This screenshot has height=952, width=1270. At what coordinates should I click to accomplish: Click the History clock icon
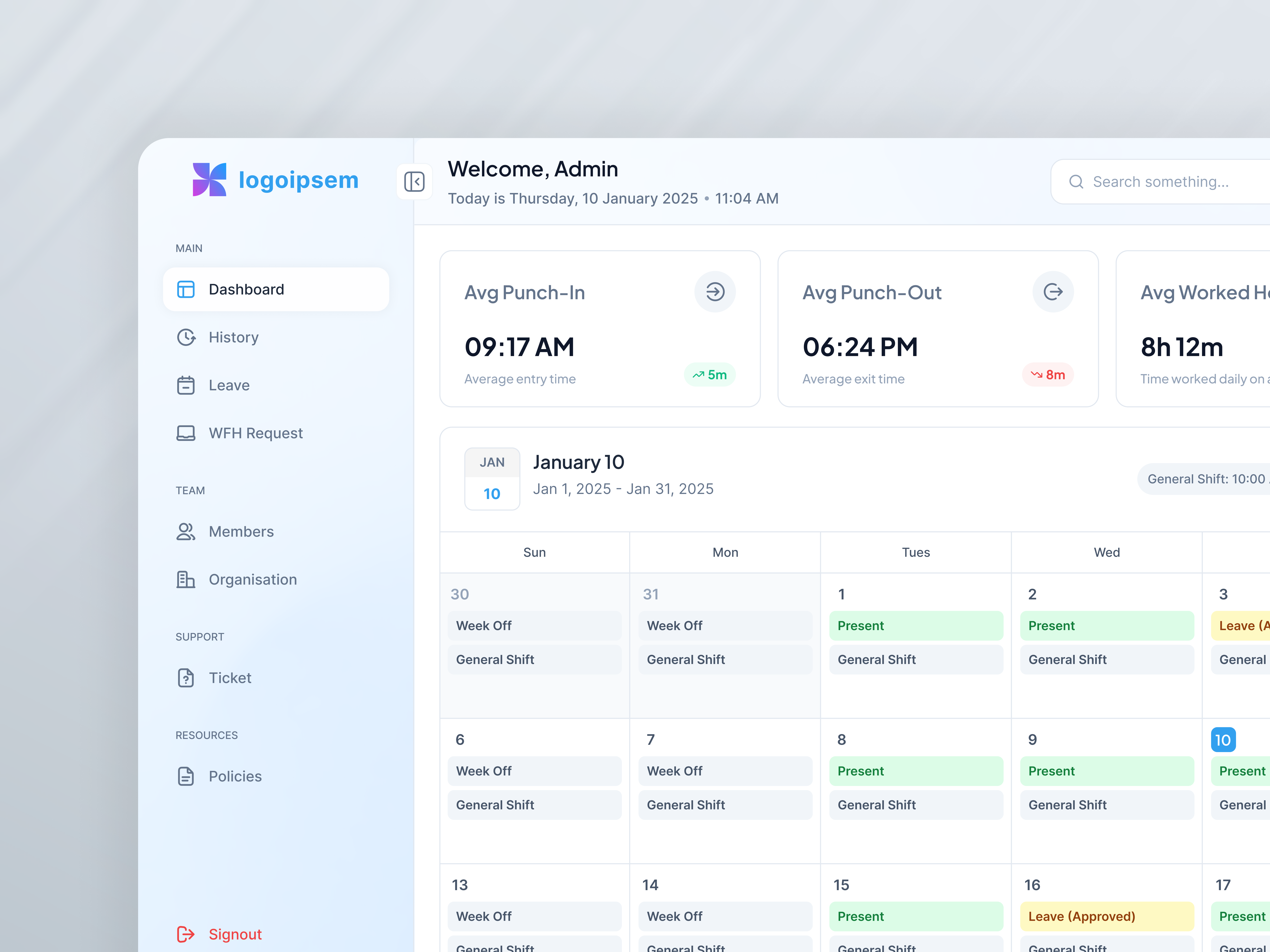(x=186, y=337)
